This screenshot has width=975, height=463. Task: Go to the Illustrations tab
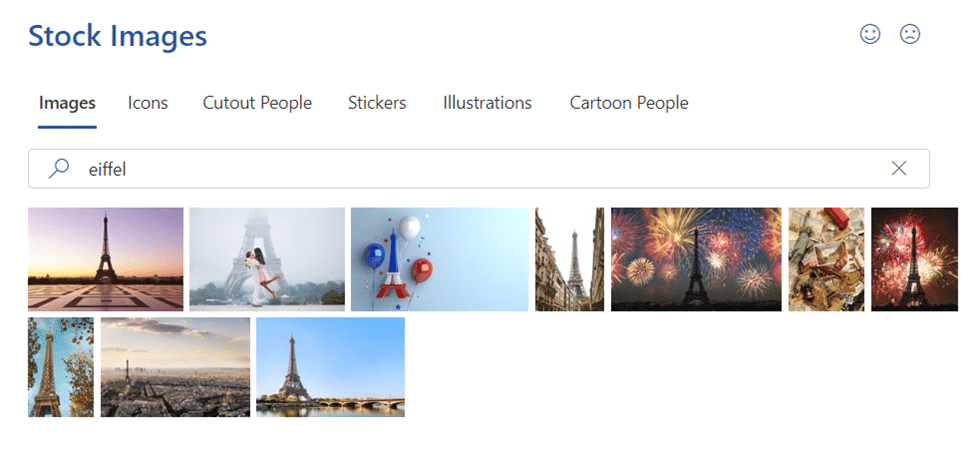click(x=488, y=103)
